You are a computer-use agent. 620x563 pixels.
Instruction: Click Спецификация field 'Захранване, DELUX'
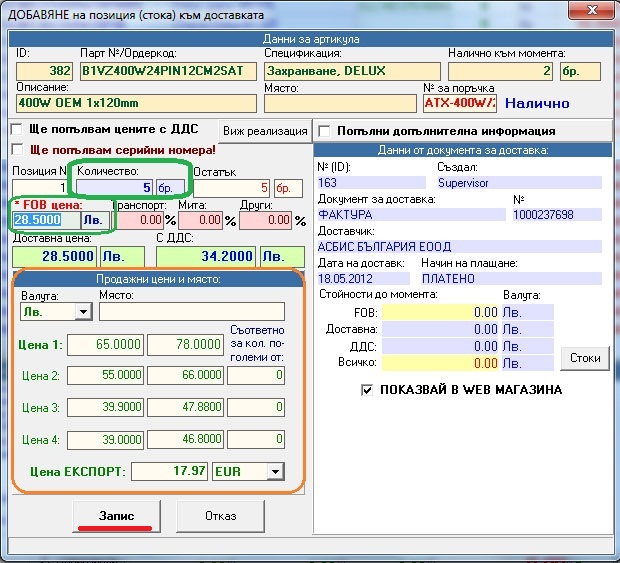pos(352,72)
